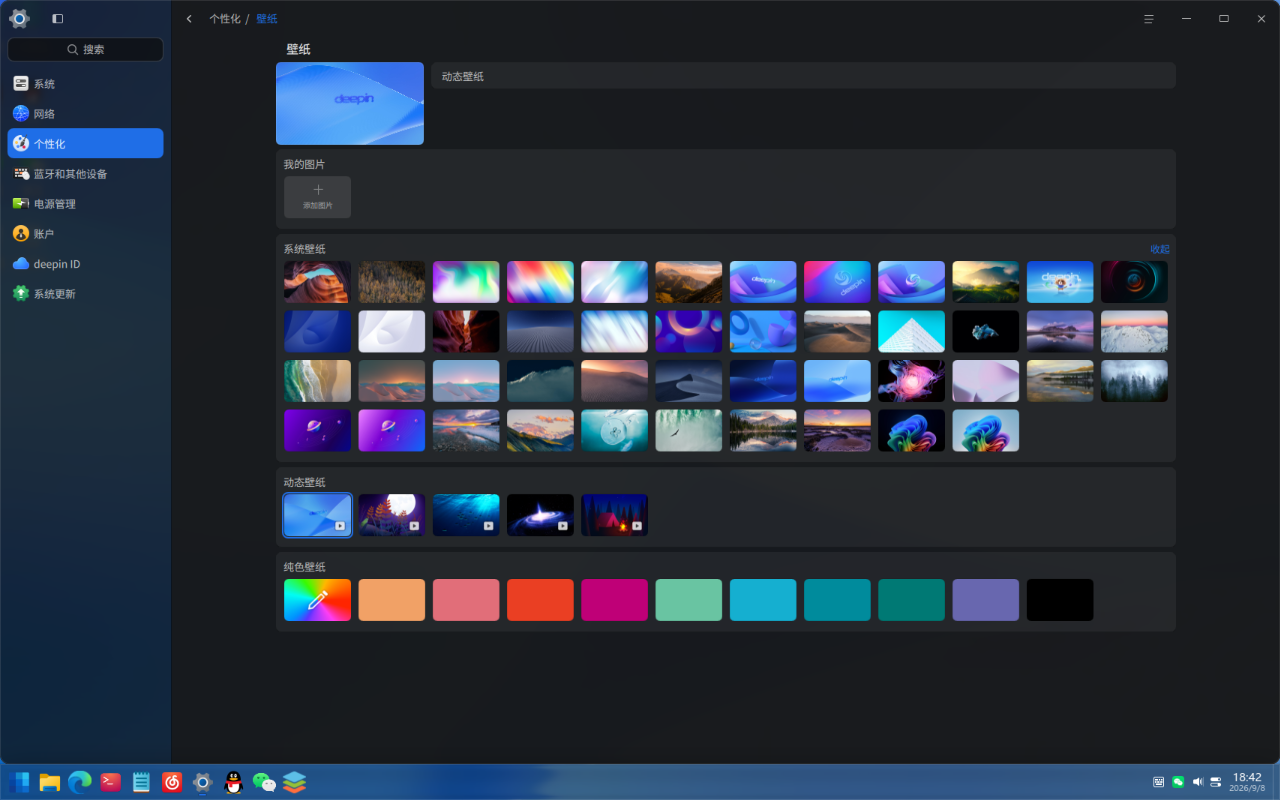1280x800 pixels.
Task: Open the custom color picker swatch
Action: coord(317,600)
